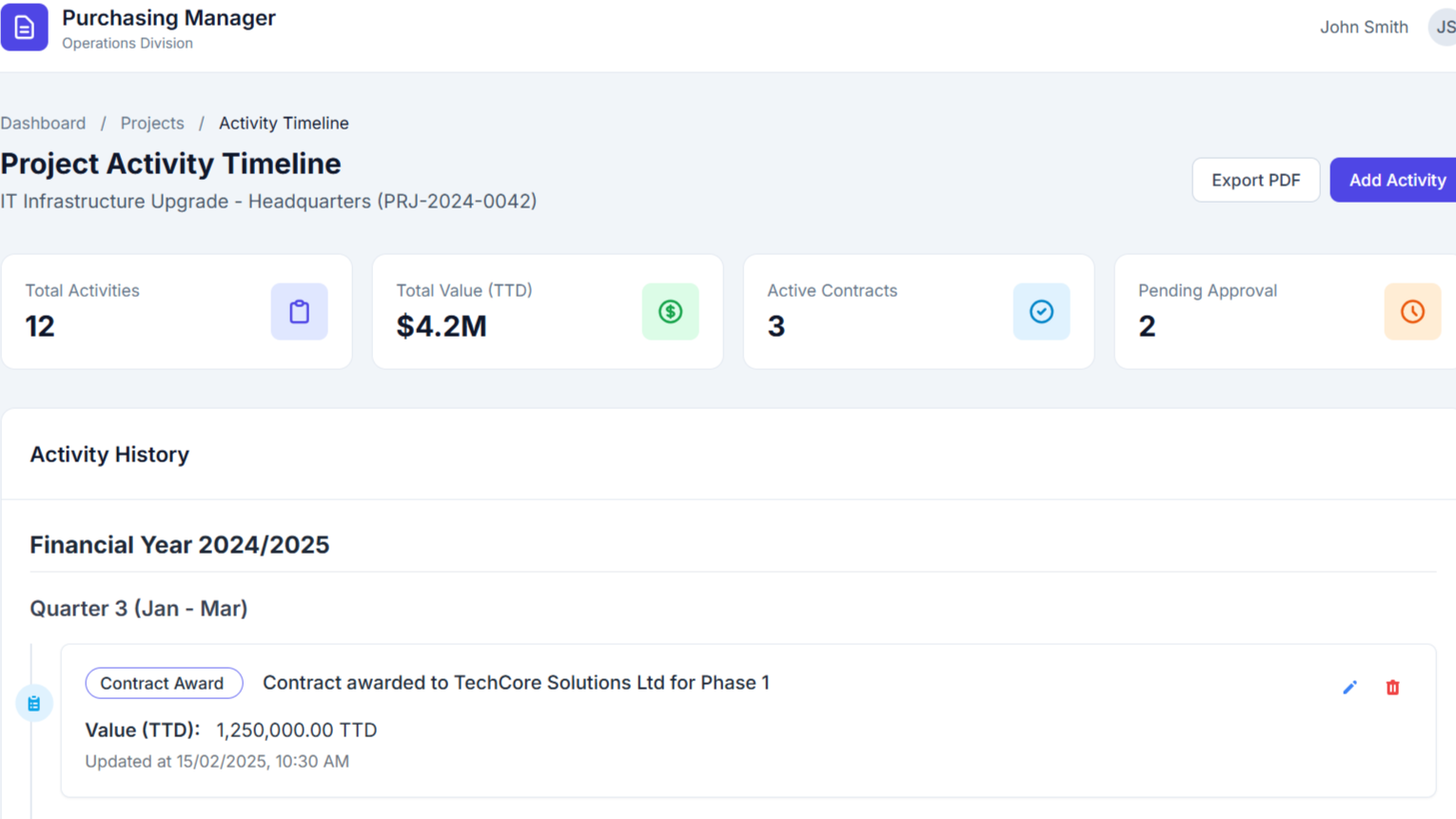Delete the Contract Award activity via trash icon
Viewport: 1456px width, 819px height.
coord(1392,687)
